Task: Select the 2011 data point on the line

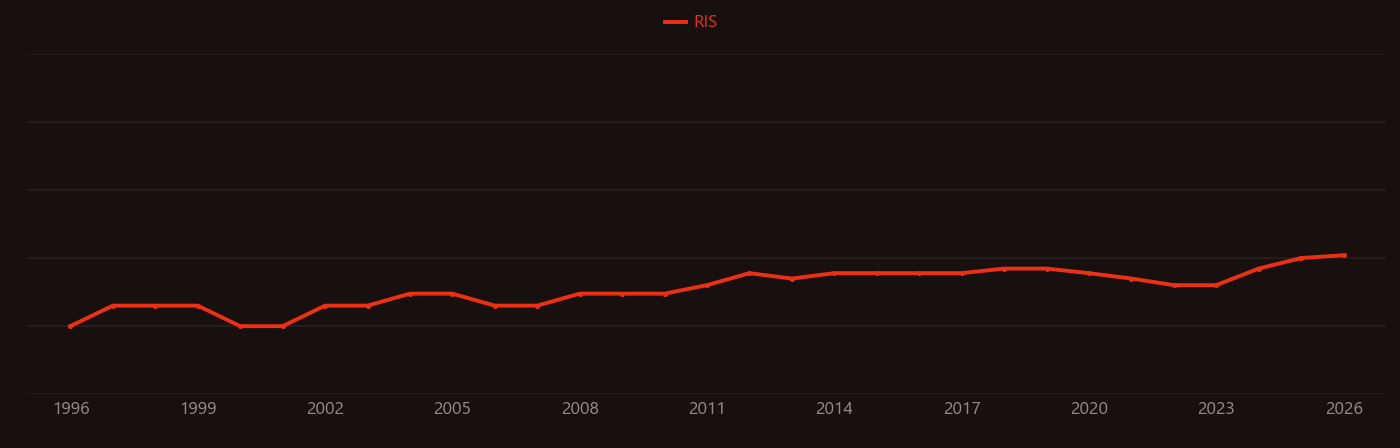Action: 707,285
